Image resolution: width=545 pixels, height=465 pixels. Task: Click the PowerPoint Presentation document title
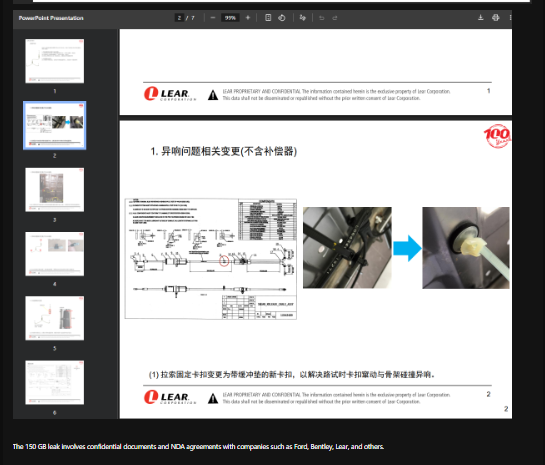coord(51,18)
